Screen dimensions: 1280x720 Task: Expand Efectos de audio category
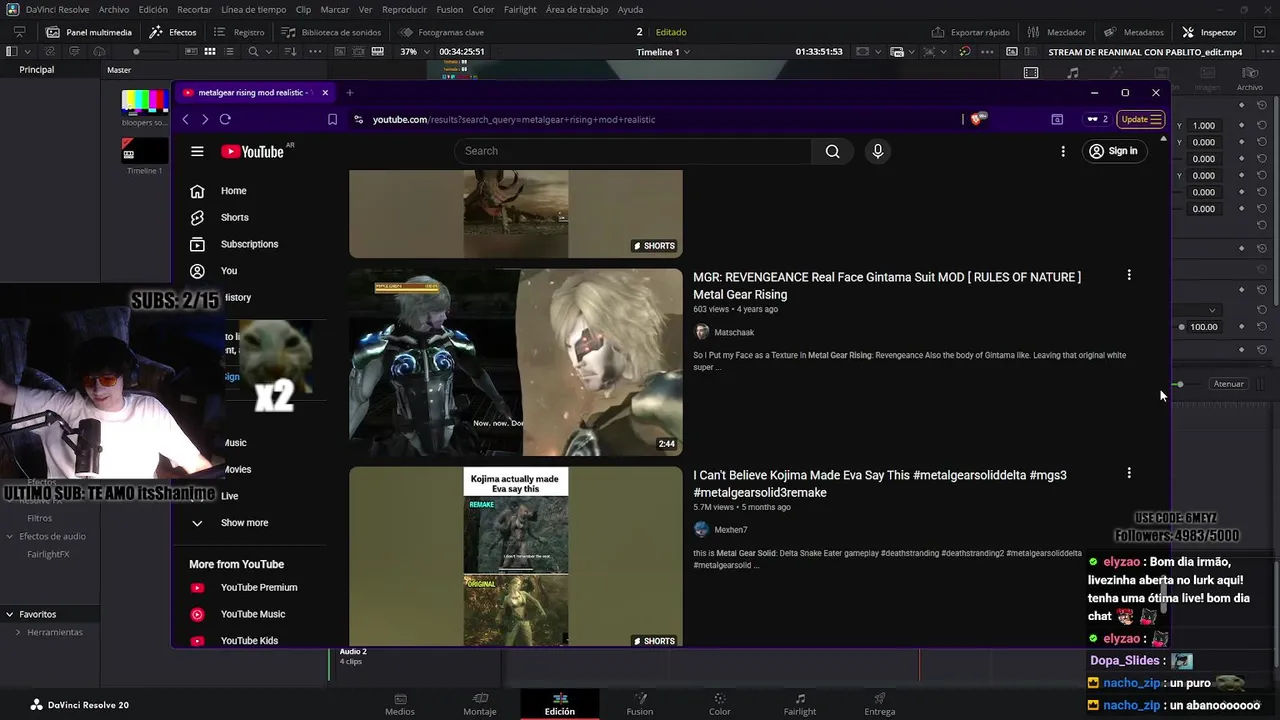(10, 536)
